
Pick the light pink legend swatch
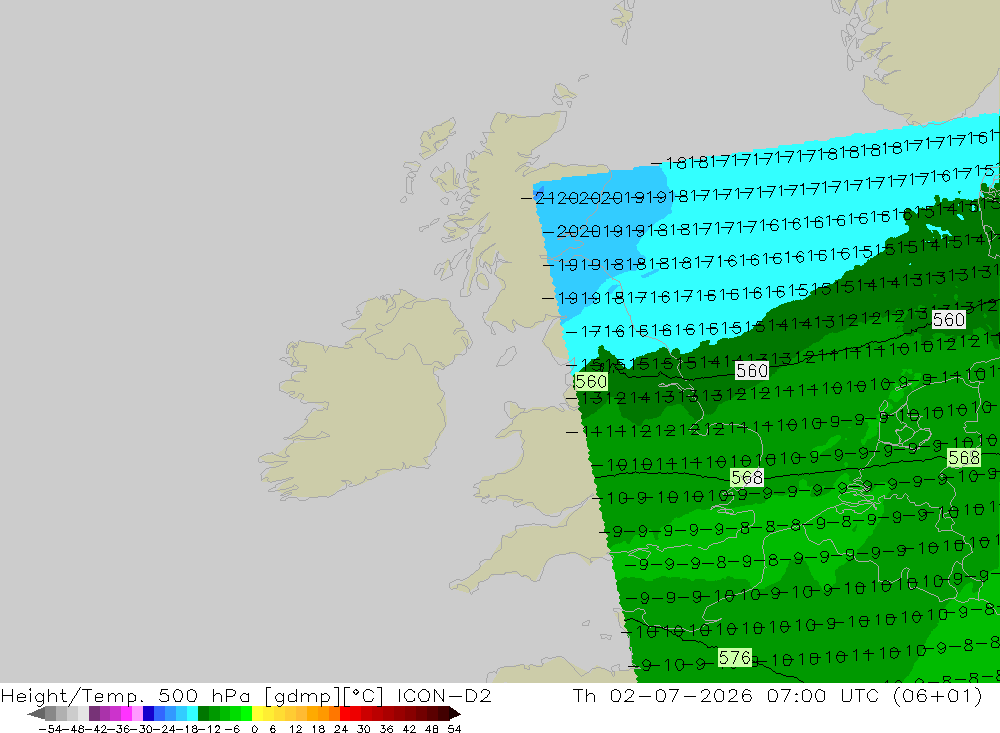point(138,714)
